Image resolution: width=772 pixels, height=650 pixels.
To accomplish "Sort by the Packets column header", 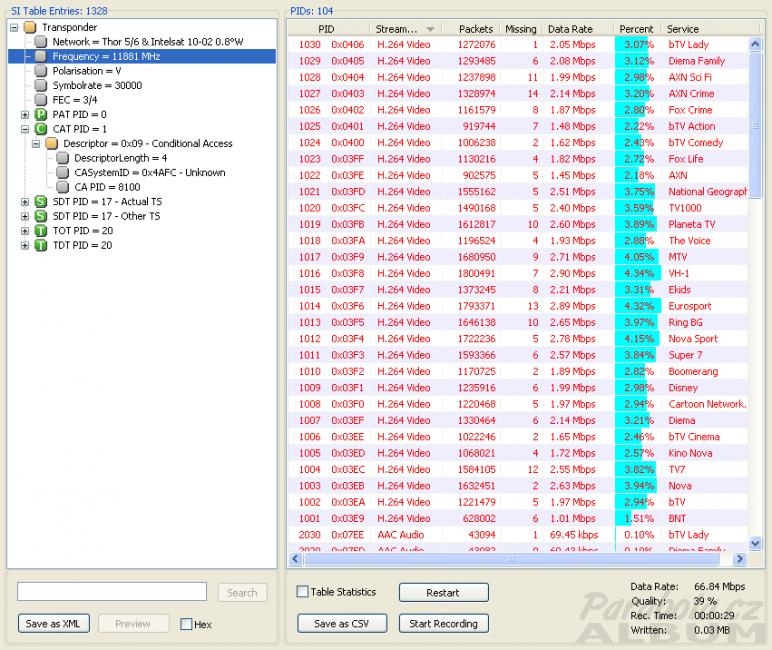I will [472, 29].
